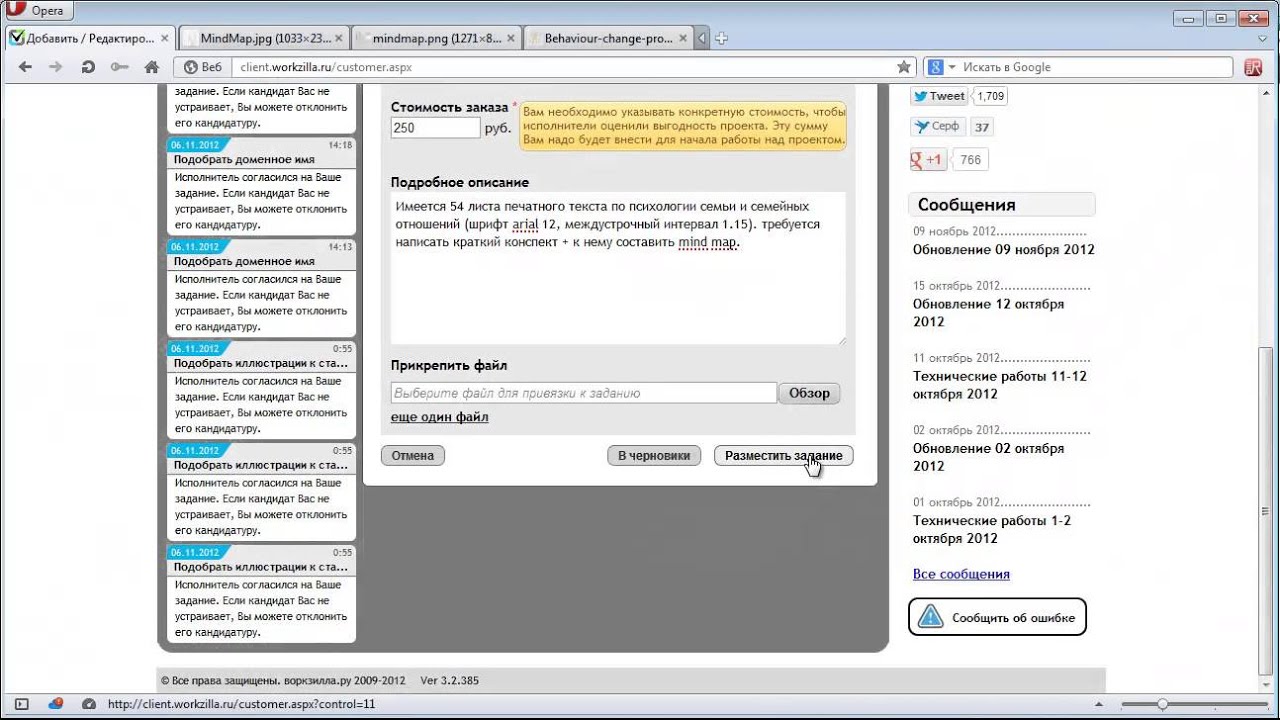
Task: Close the mindmap.png tab
Action: coord(511,39)
